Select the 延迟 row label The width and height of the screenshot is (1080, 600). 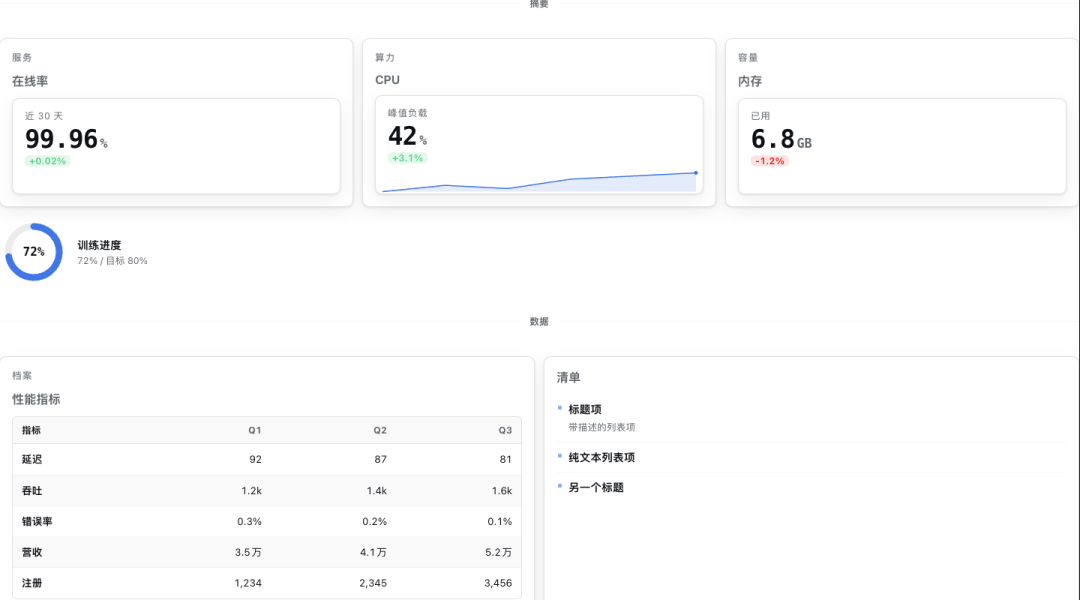tap(32, 459)
